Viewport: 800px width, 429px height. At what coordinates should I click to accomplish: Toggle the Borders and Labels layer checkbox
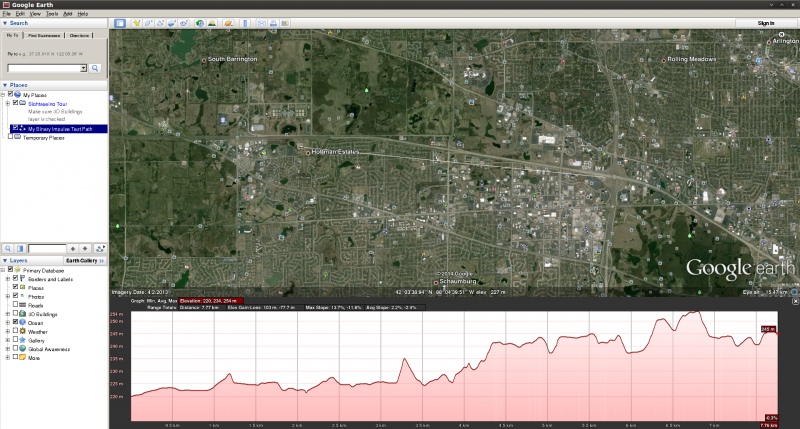[x=15, y=279]
